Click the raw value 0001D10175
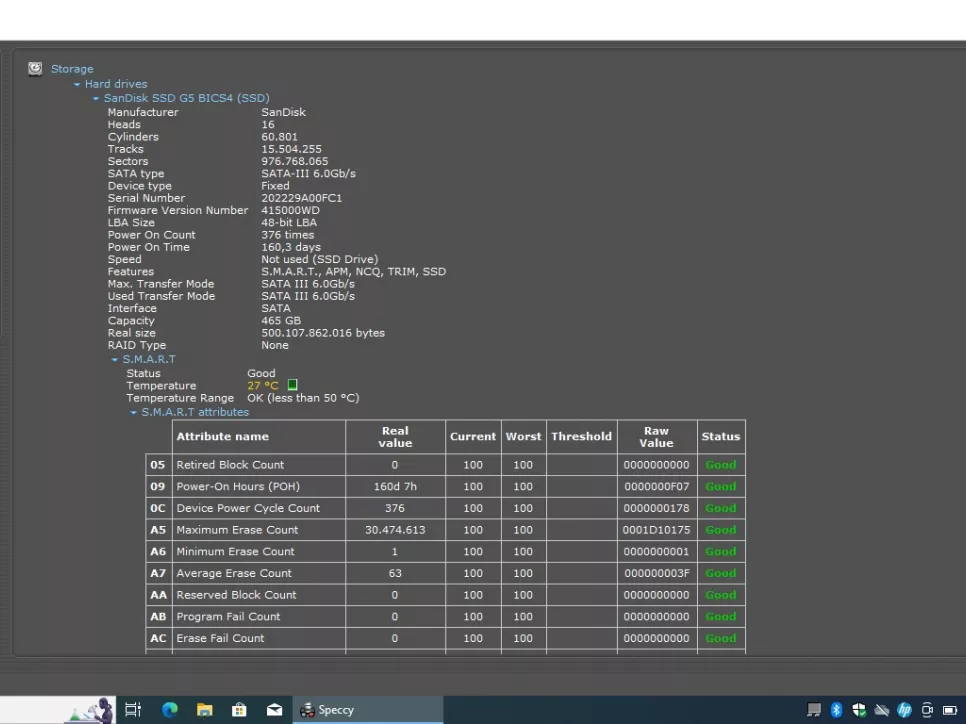 657,529
